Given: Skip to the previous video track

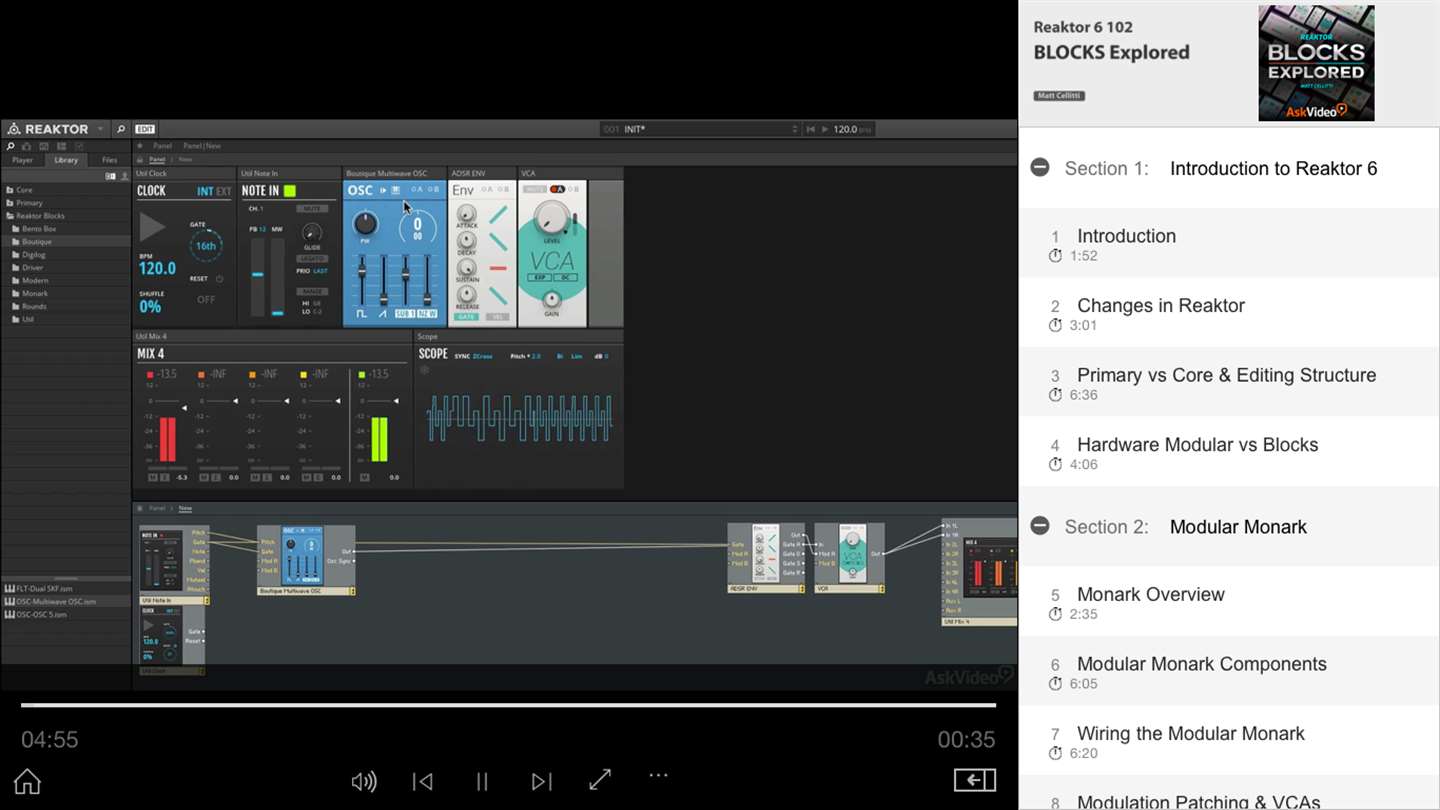Looking at the screenshot, I should [x=423, y=781].
